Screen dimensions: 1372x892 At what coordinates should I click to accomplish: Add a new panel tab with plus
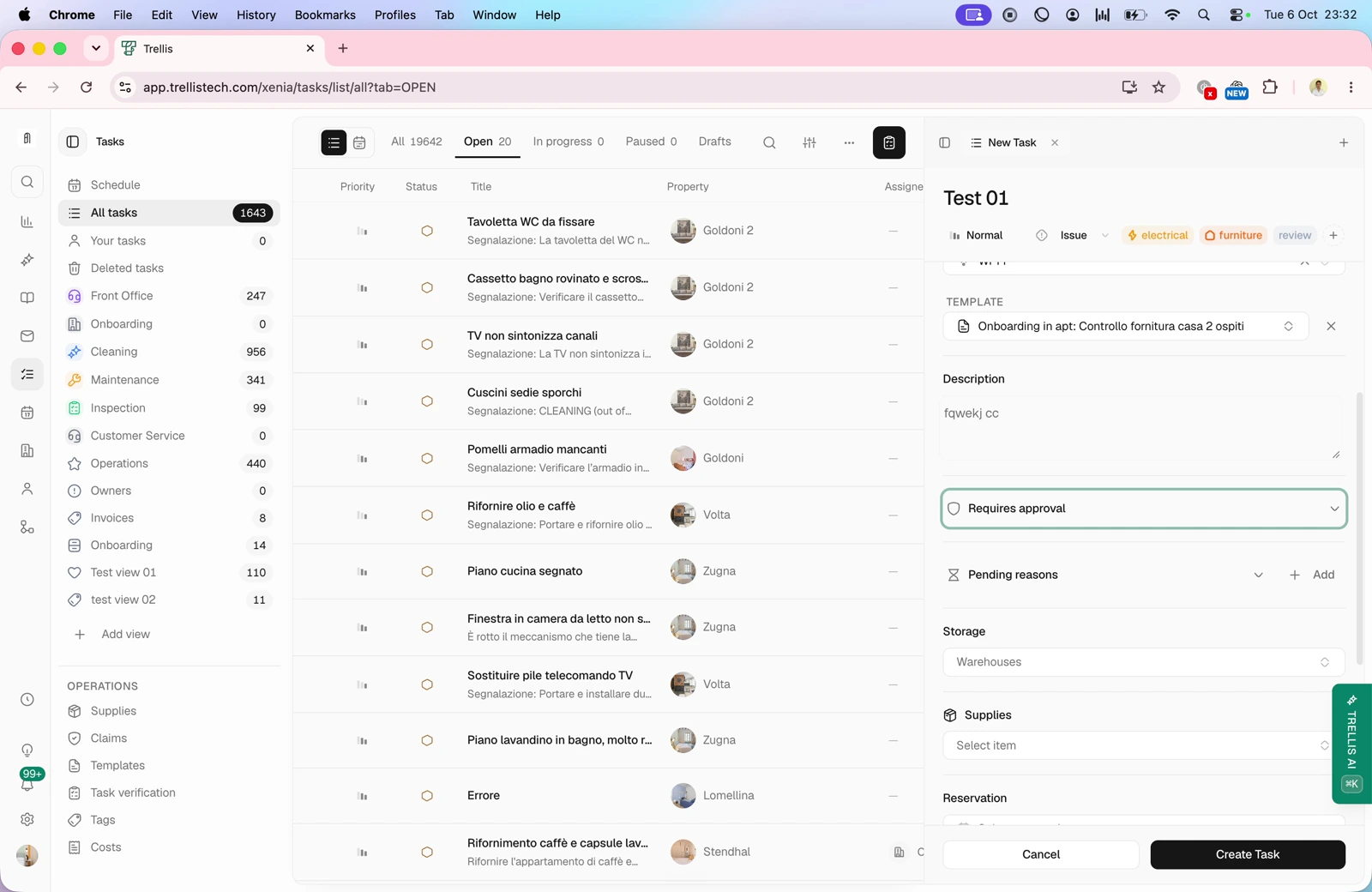1344,142
